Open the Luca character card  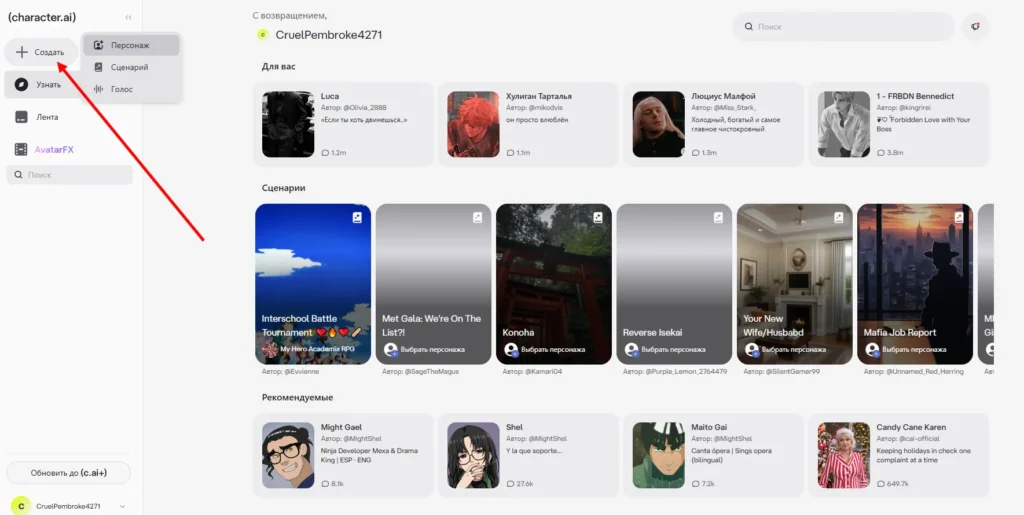pos(343,124)
